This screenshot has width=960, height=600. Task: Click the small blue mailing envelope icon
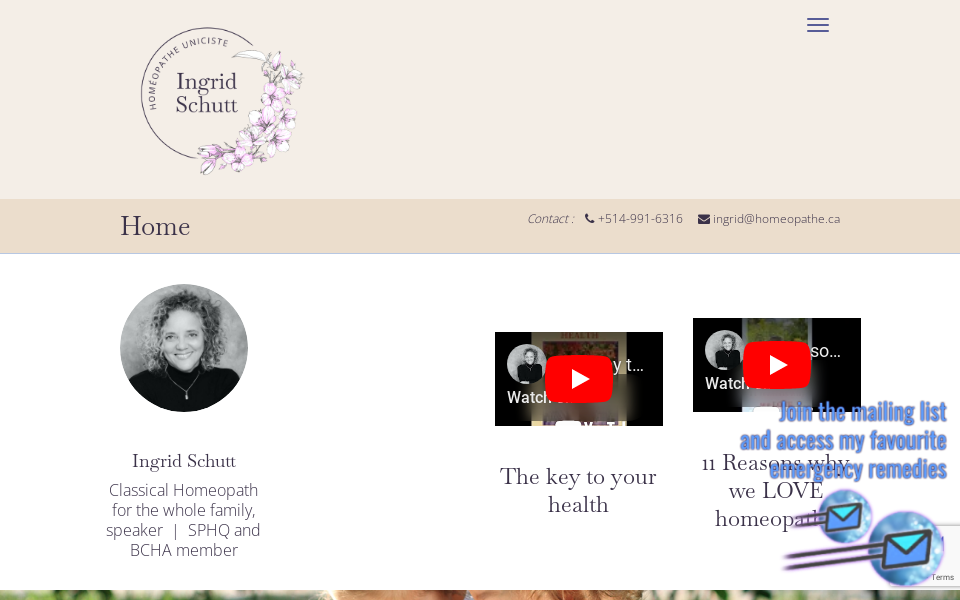[845, 517]
